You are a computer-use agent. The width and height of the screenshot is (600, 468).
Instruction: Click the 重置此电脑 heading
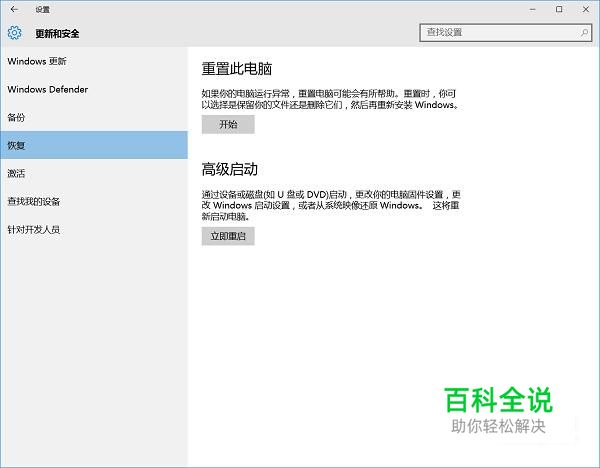pyautogui.click(x=236, y=69)
